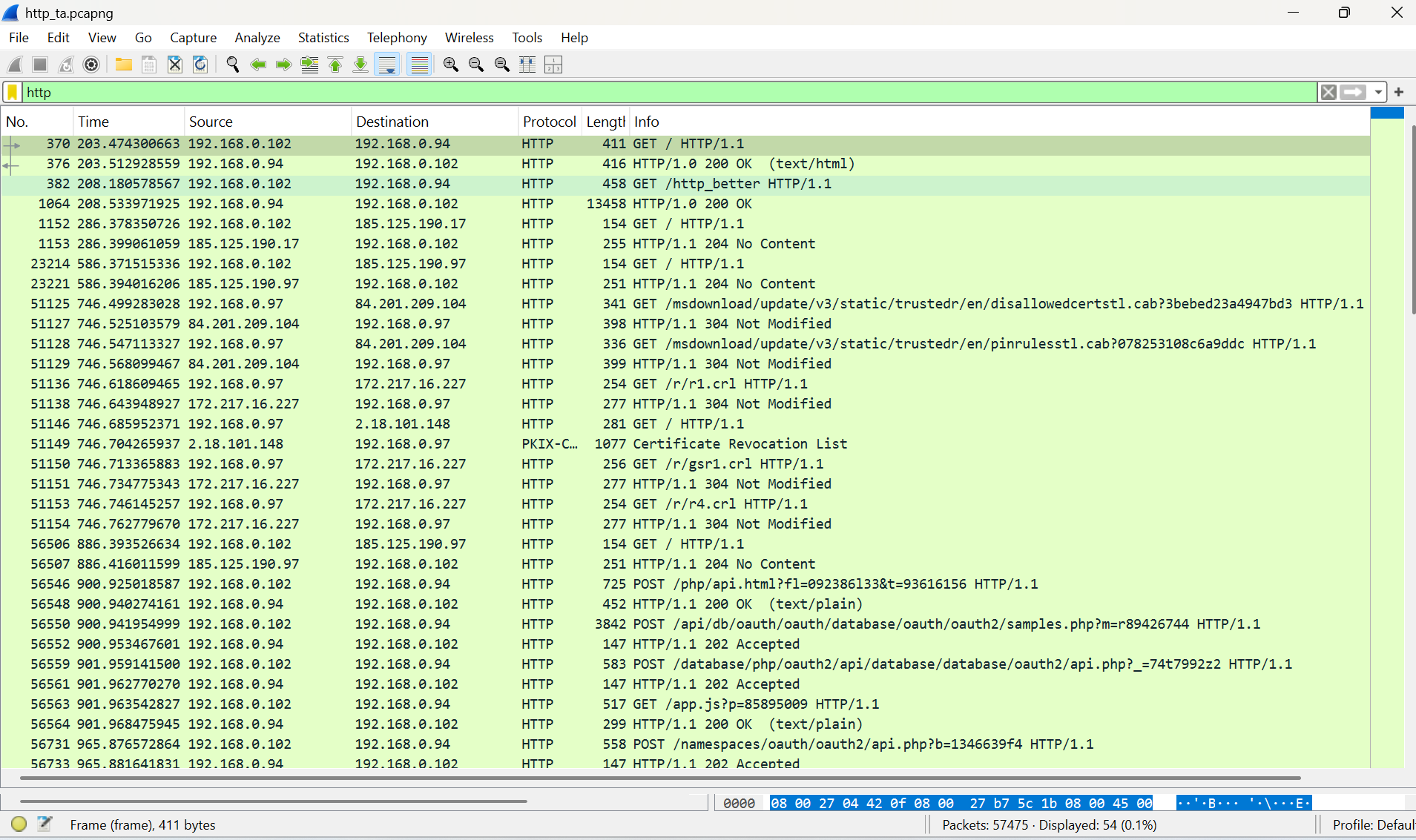Go to the previous packet
The height and width of the screenshot is (840, 1416).
point(258,65)
